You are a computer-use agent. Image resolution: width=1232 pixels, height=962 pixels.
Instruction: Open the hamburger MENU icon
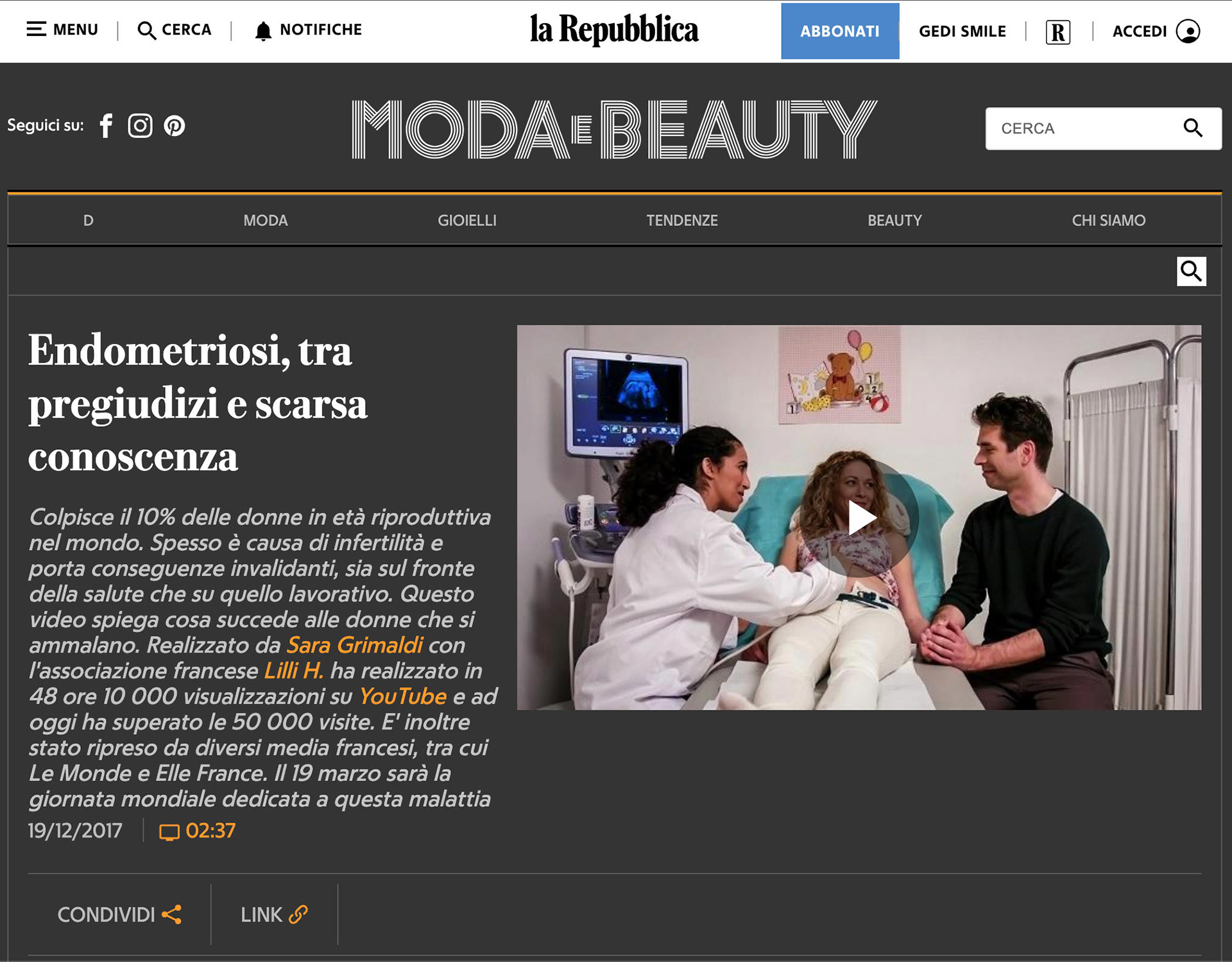click(x=36, y=30)
